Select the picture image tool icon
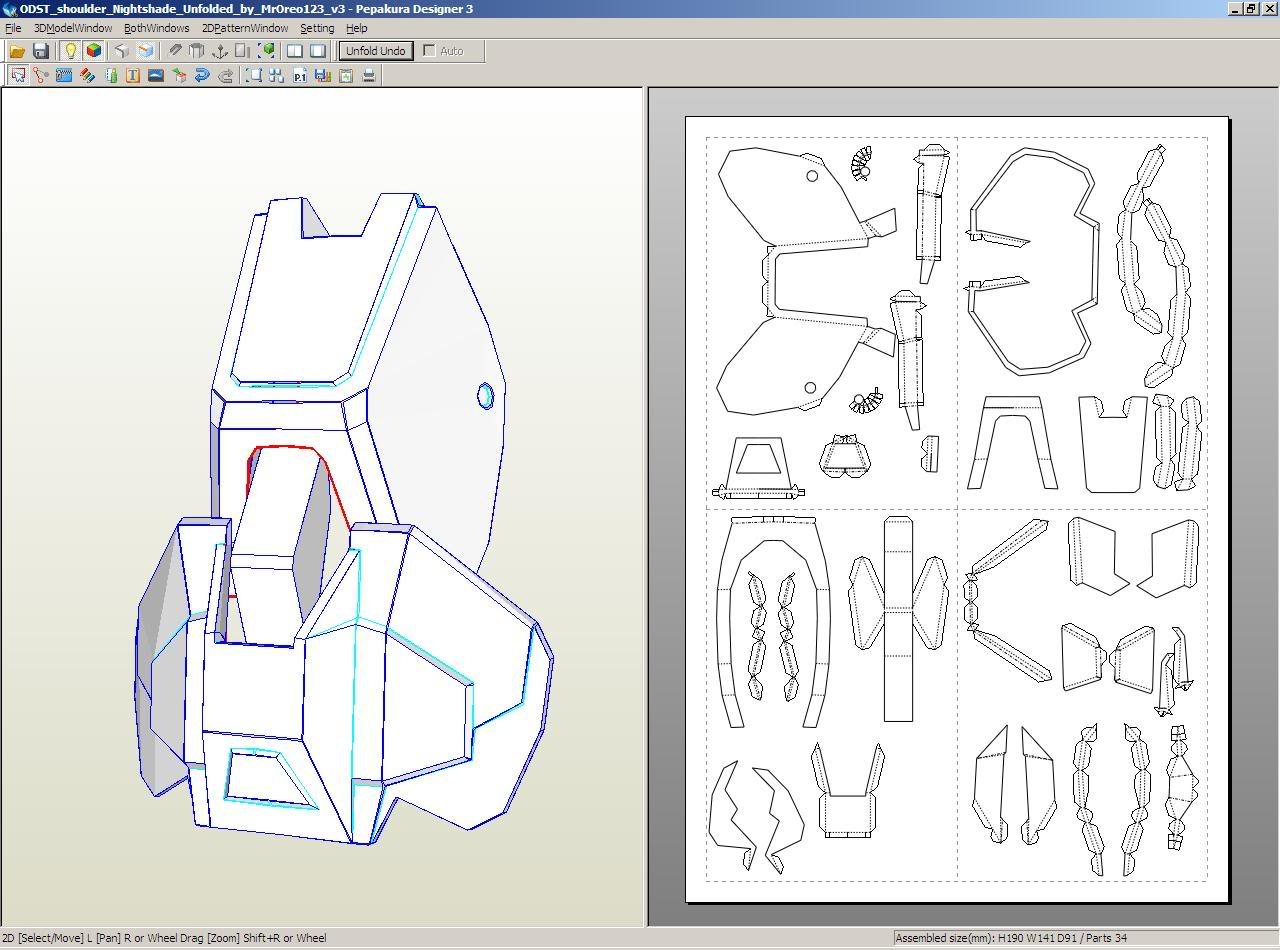This screenshot has height=950, width=1280. click(x=156, y=75)
